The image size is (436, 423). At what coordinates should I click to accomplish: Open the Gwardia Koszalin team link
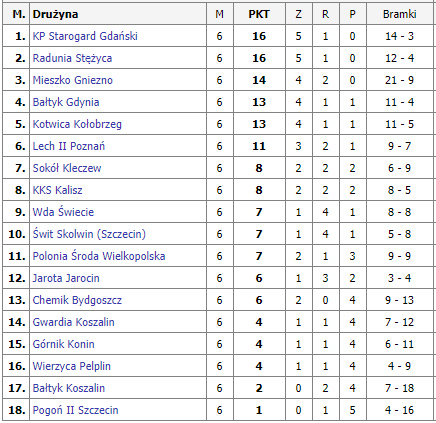74,322
